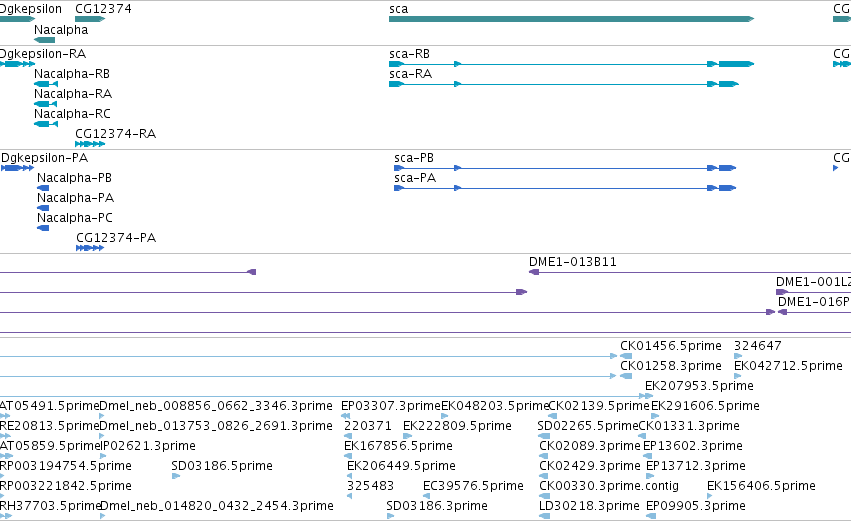Select the Dmel_neb_014820_0432_2454.3prime label

pyautogui.click(x=217, y=507)
